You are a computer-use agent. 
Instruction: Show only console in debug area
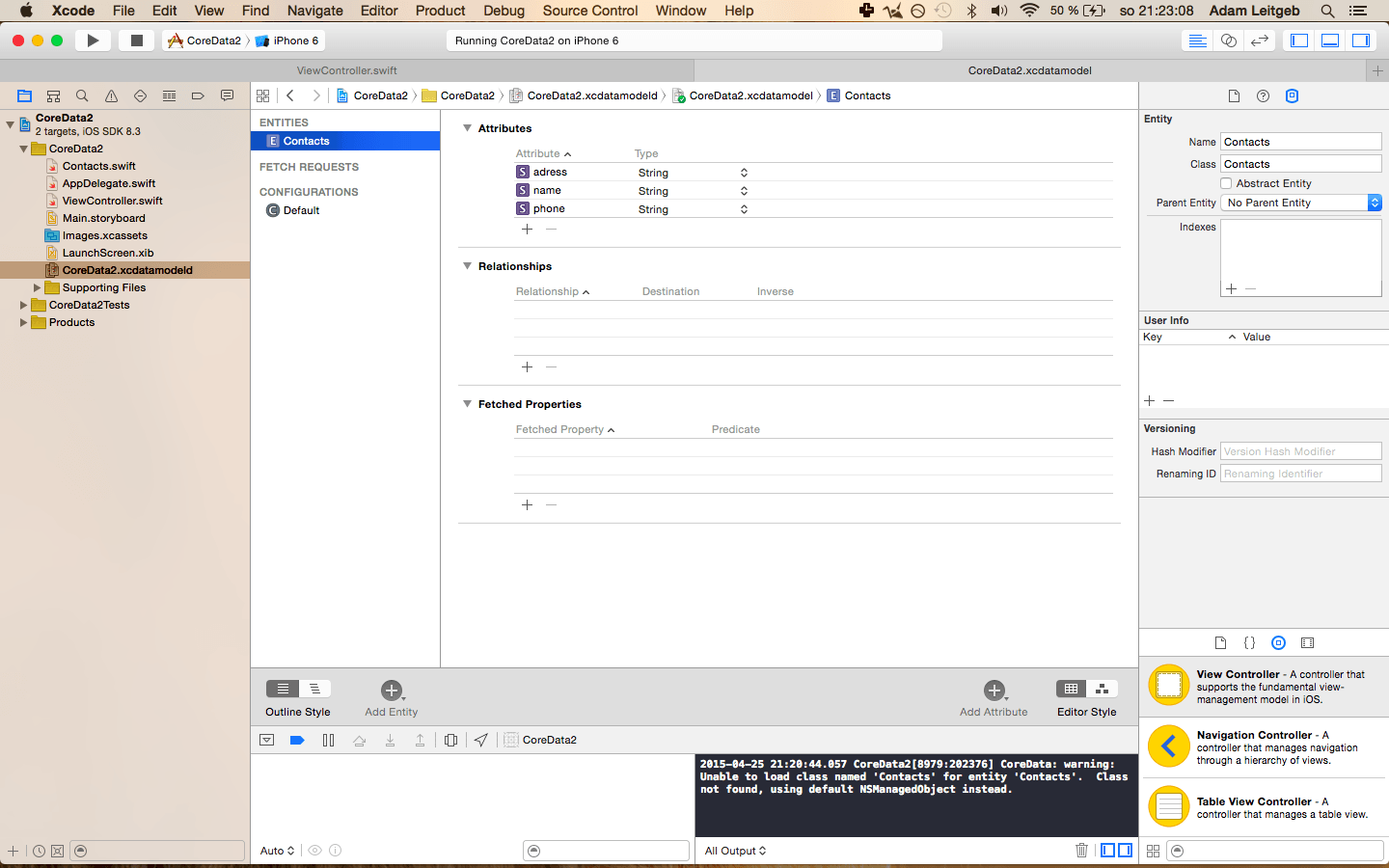pos(1125,850)
